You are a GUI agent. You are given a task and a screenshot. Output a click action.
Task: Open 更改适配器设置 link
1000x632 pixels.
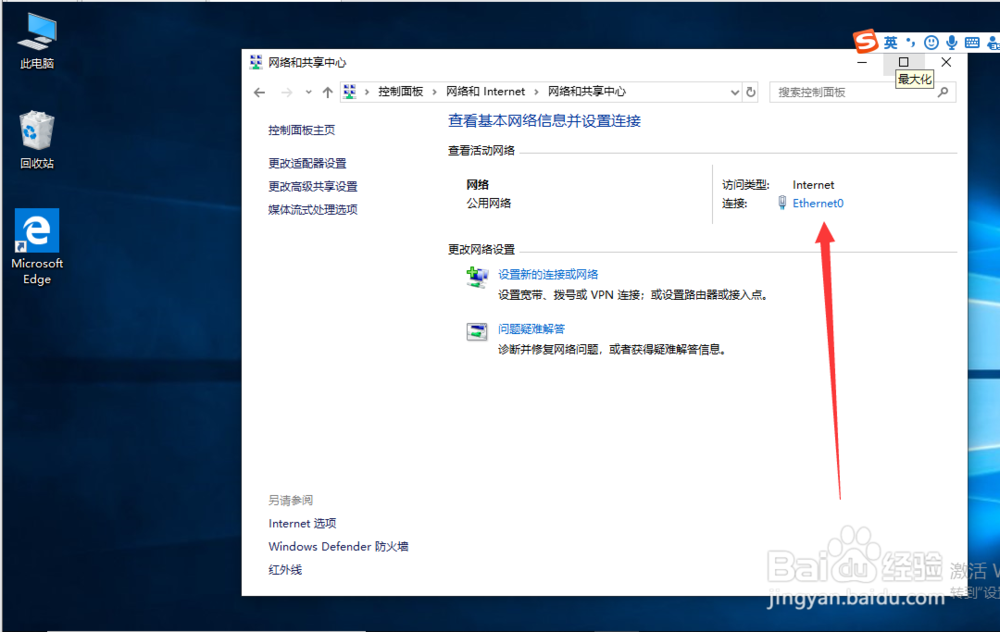[307, 163]
